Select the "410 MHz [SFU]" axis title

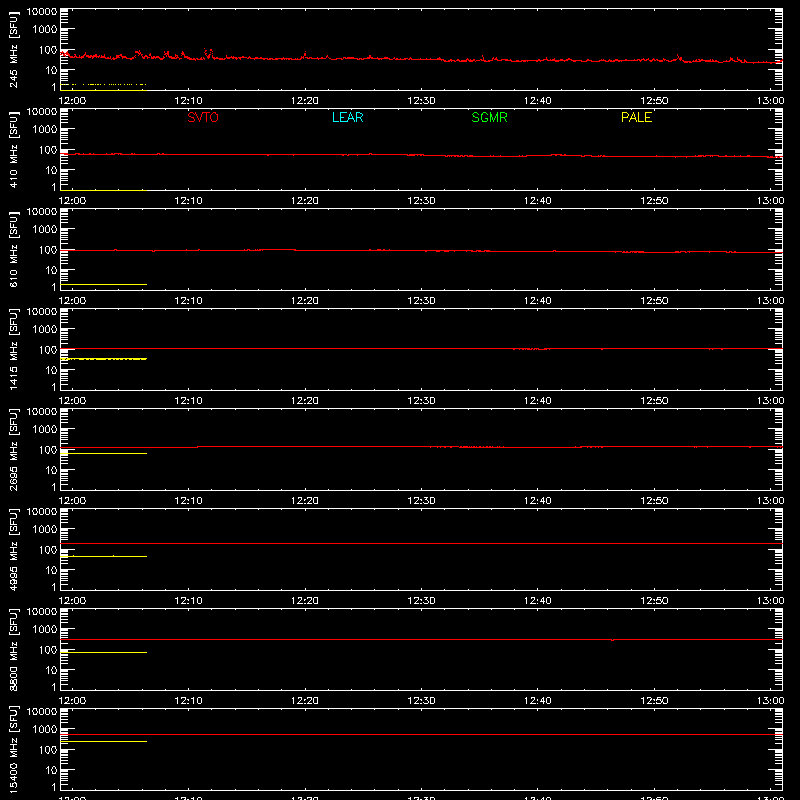click(13, 150)
